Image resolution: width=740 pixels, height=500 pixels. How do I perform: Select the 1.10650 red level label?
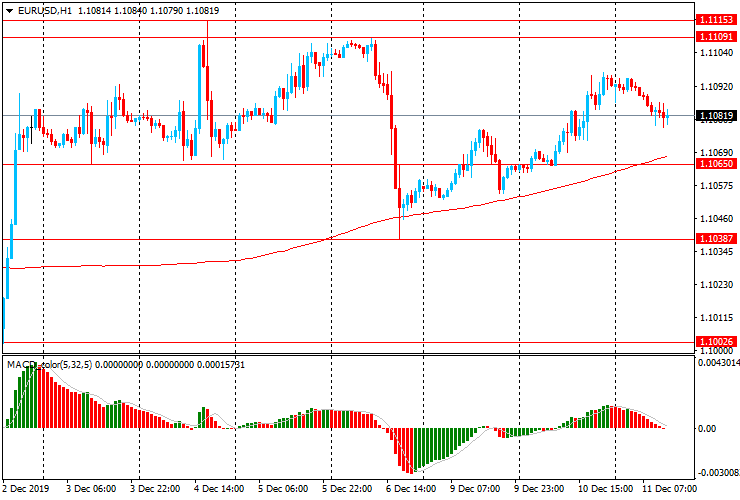pyautogui.click(x=716, y=163)
